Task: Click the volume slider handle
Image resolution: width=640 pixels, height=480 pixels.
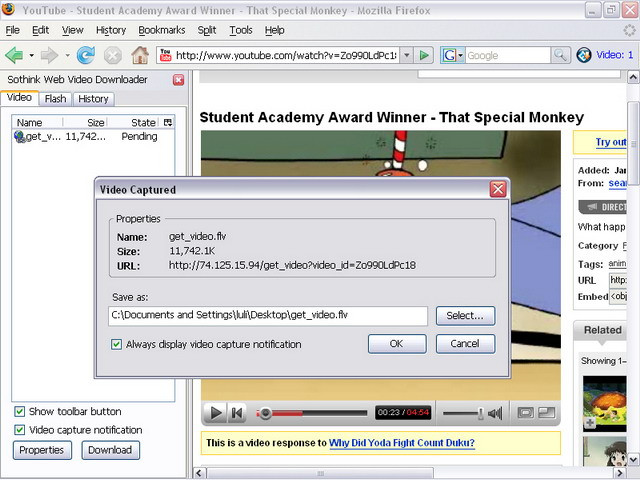Action: click(480, 413)
